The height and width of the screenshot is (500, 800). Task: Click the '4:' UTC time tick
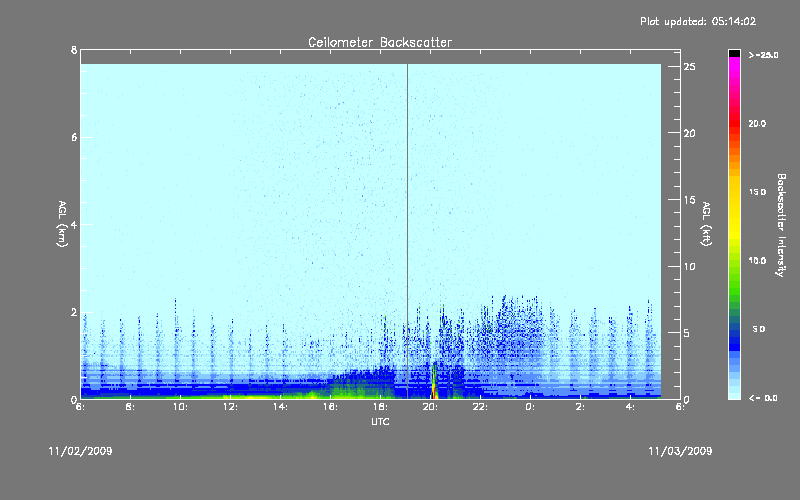630,407
